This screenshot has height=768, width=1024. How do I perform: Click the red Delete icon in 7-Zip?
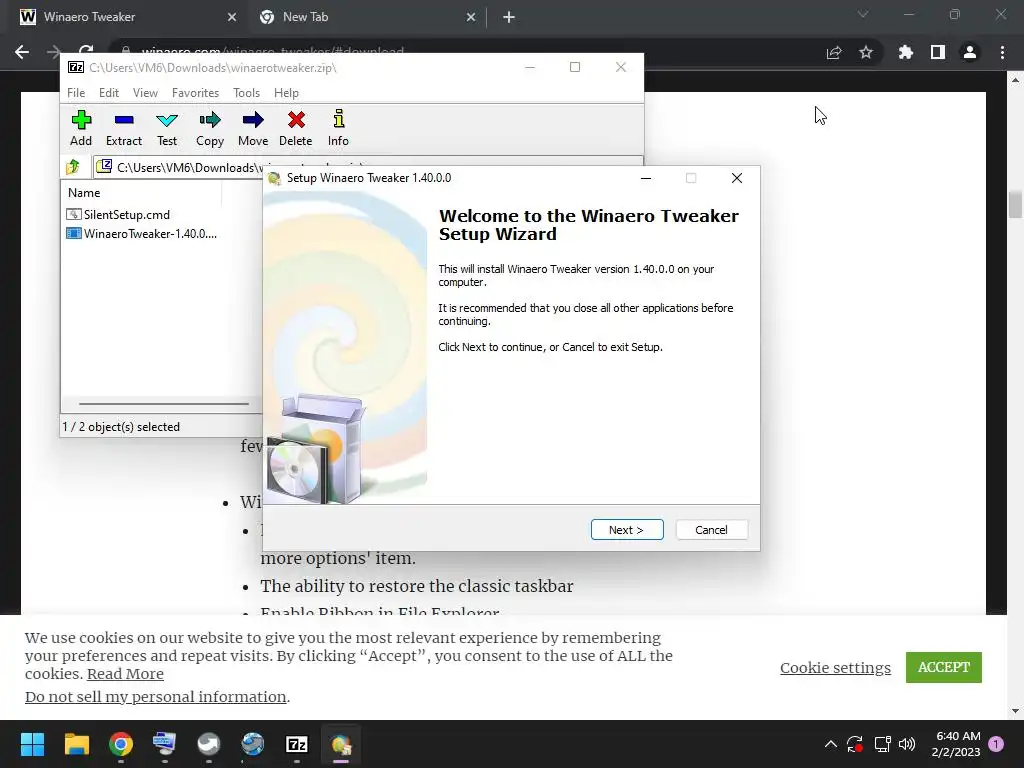(296, 128)
